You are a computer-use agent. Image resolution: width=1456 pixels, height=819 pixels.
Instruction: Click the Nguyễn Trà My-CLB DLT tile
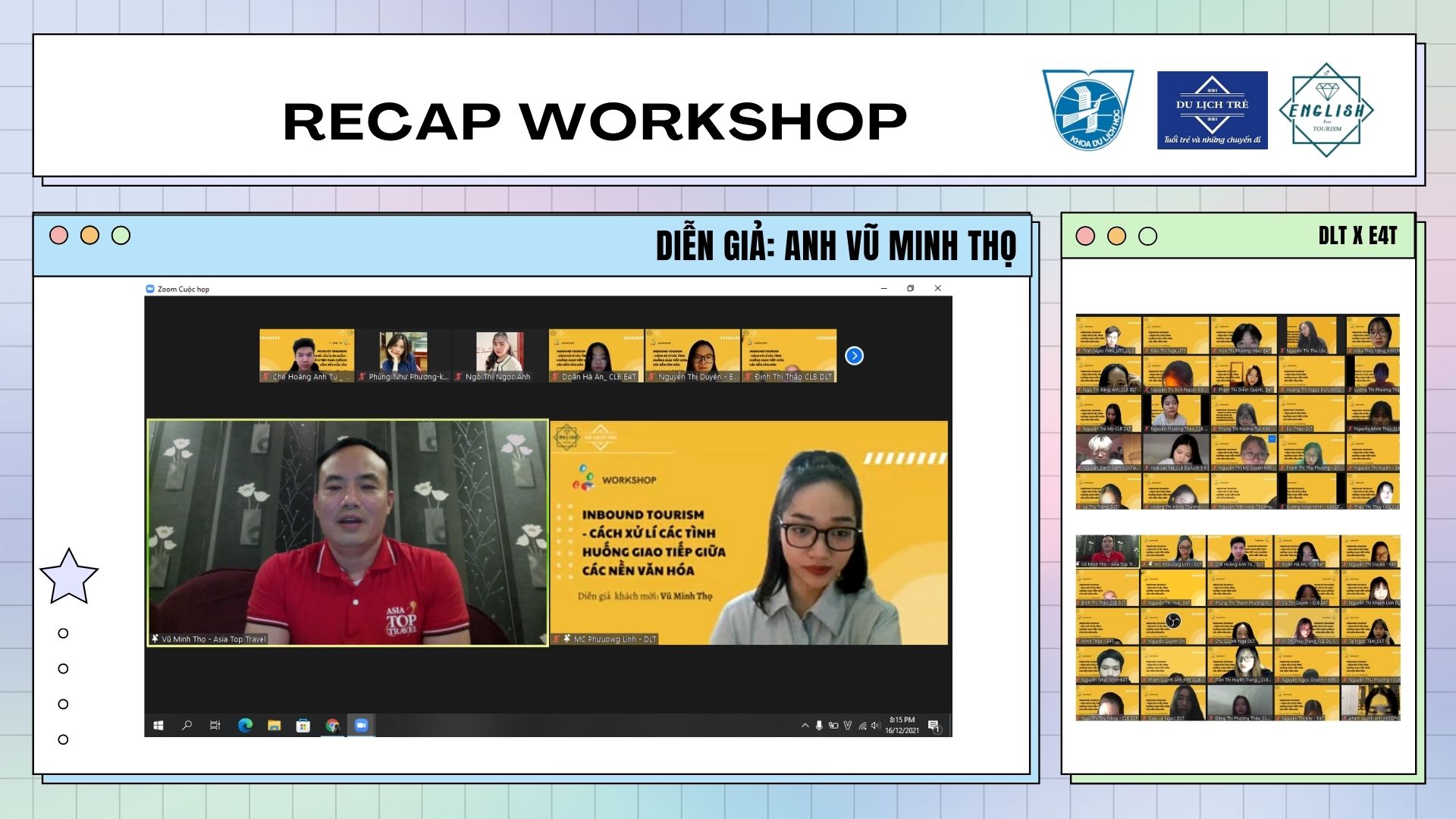[1109, 413]
